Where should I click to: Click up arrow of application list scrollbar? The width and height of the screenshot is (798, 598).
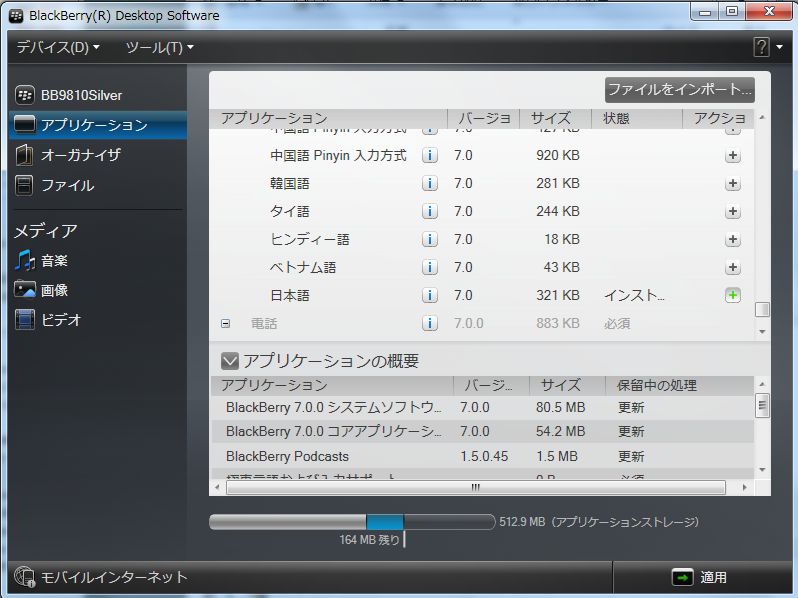click(x=762, y=118)
